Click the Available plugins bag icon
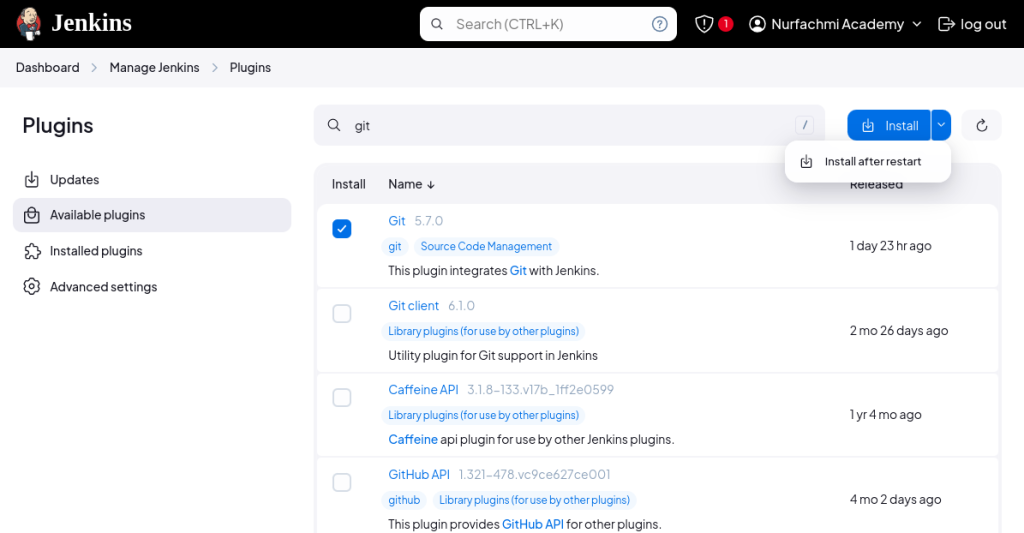The width and height of the screenshot is (1024, 533). click(31, 215)
